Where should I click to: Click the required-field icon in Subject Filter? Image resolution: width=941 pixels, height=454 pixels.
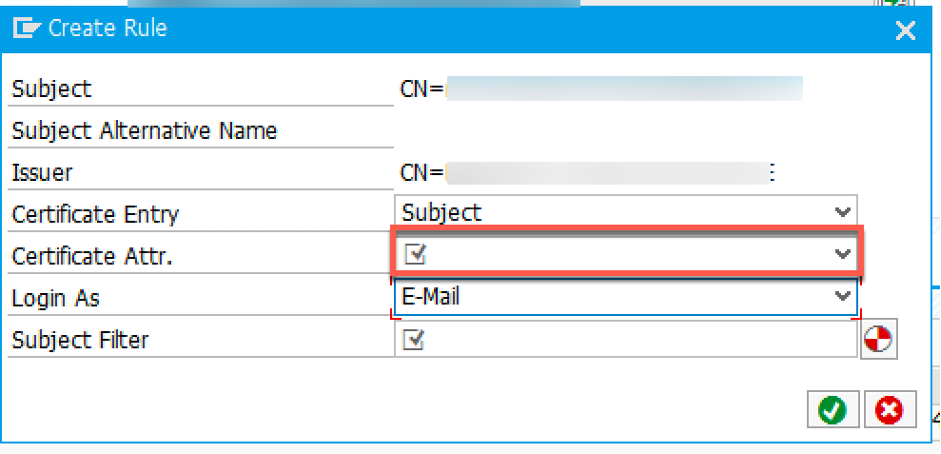[x=415, y=339]
